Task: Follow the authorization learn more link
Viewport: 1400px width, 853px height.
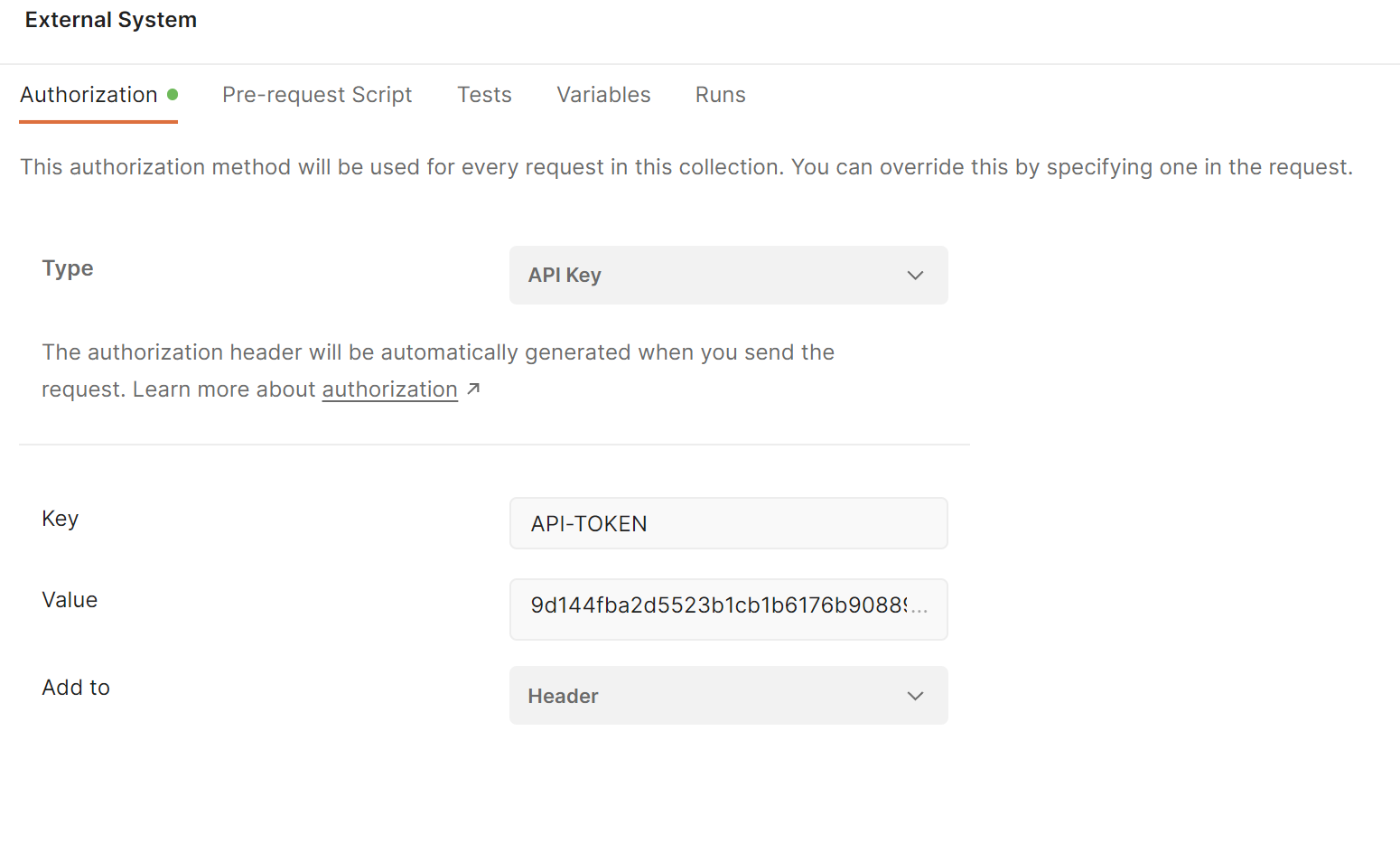Action: [389, 389]
